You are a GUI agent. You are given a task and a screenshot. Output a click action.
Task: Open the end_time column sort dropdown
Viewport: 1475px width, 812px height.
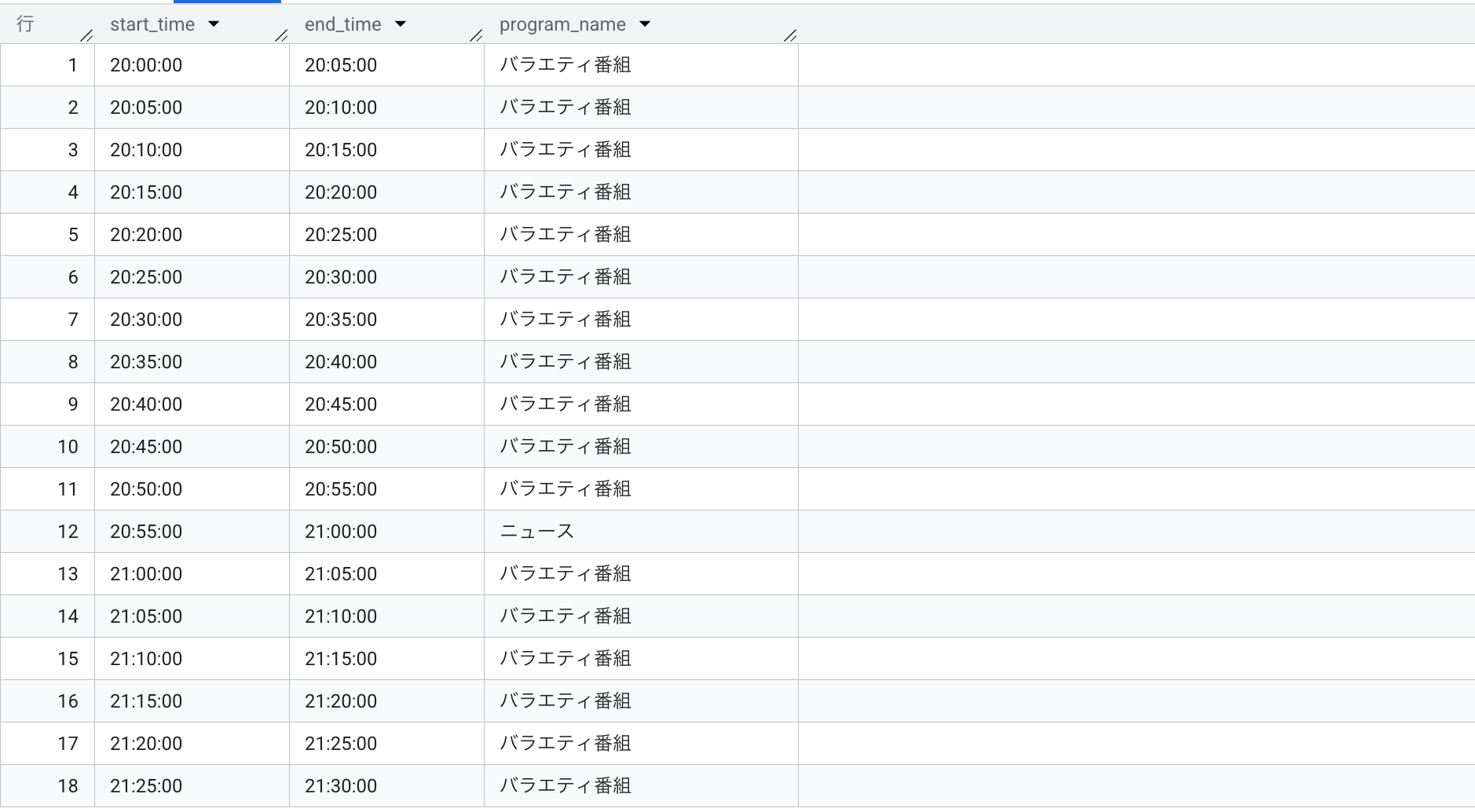click(x=401, y=24)
